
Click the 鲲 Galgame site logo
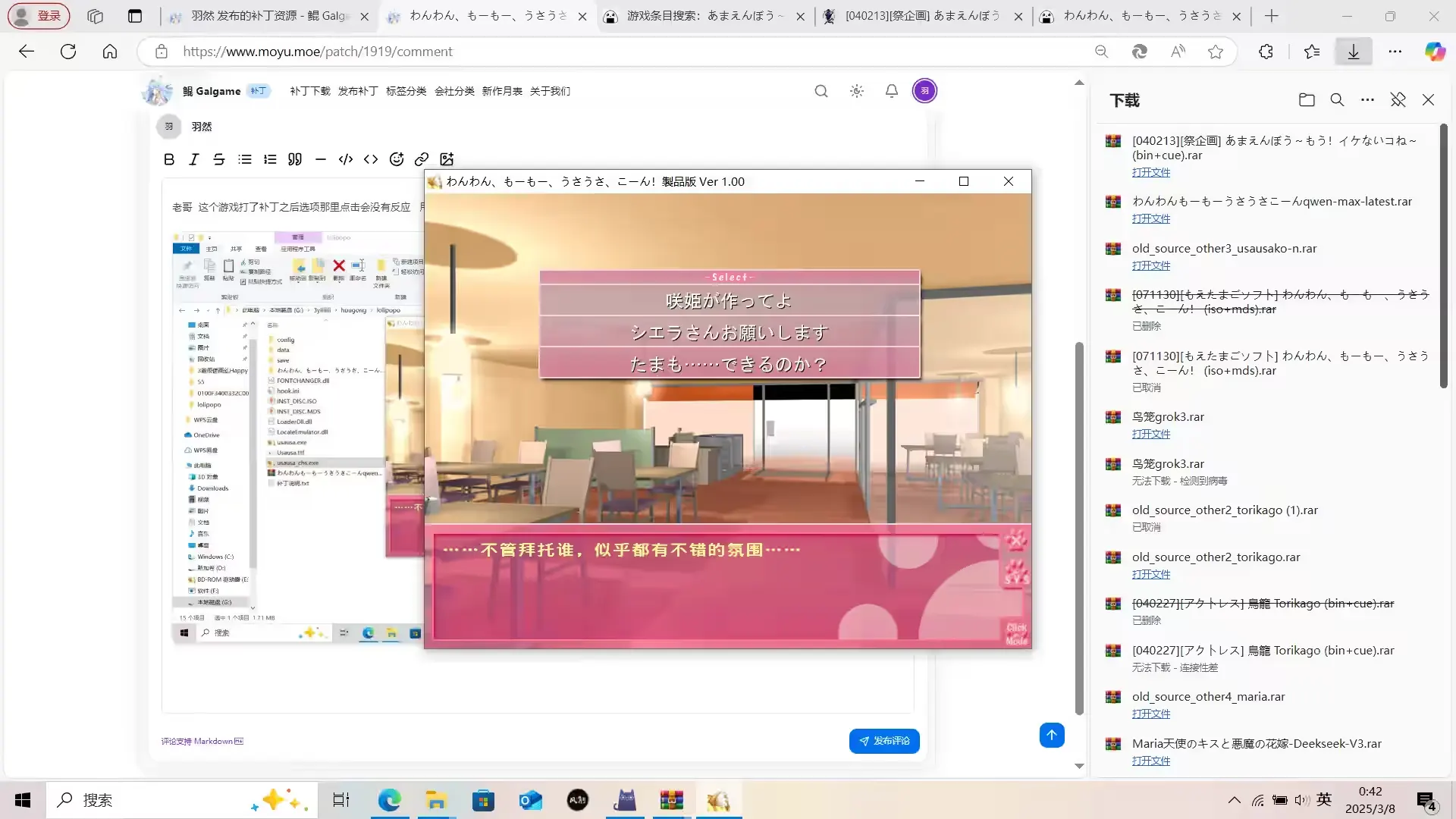coord(192,91)
